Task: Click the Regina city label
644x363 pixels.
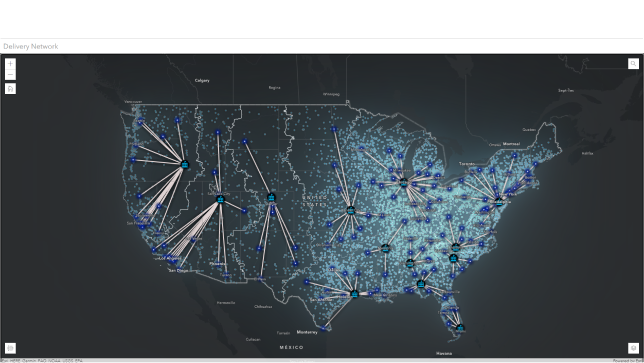Action: pyautogui.click(x=274, y=87)
